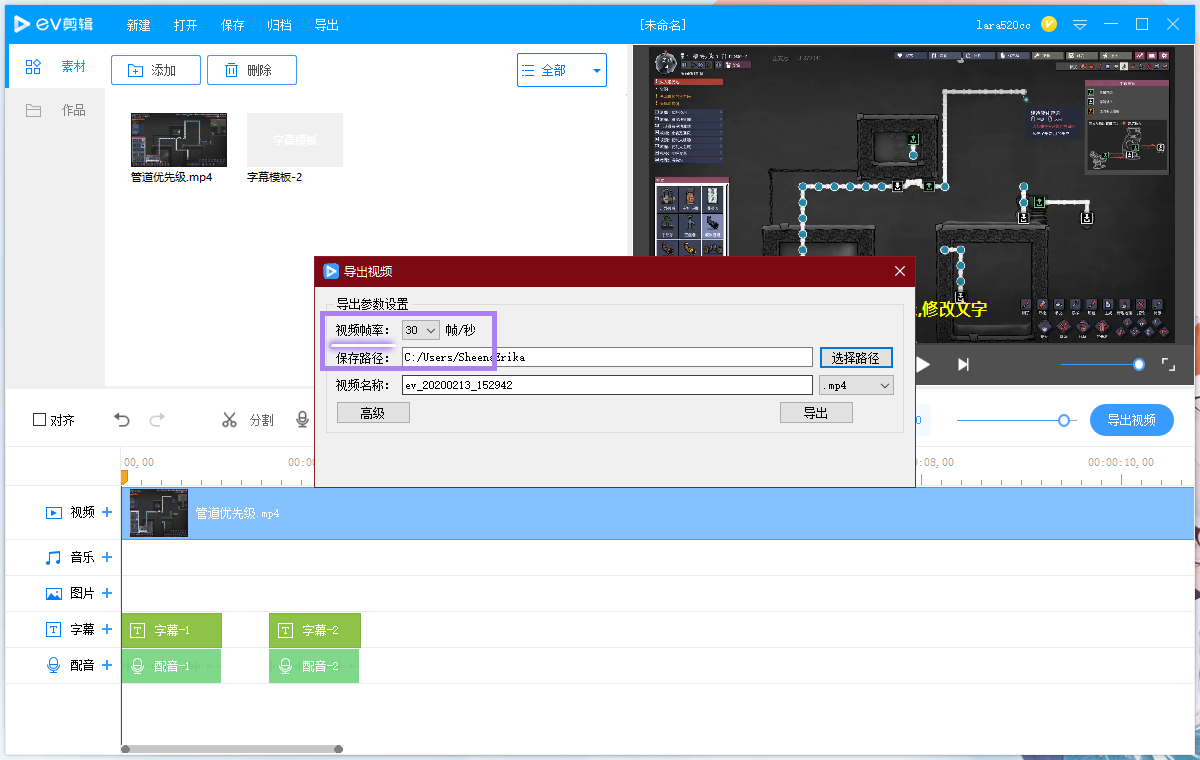Click the yellow VIP badge icon
This screenshot has width=1200, height=760.
(x=1049, y=24)
